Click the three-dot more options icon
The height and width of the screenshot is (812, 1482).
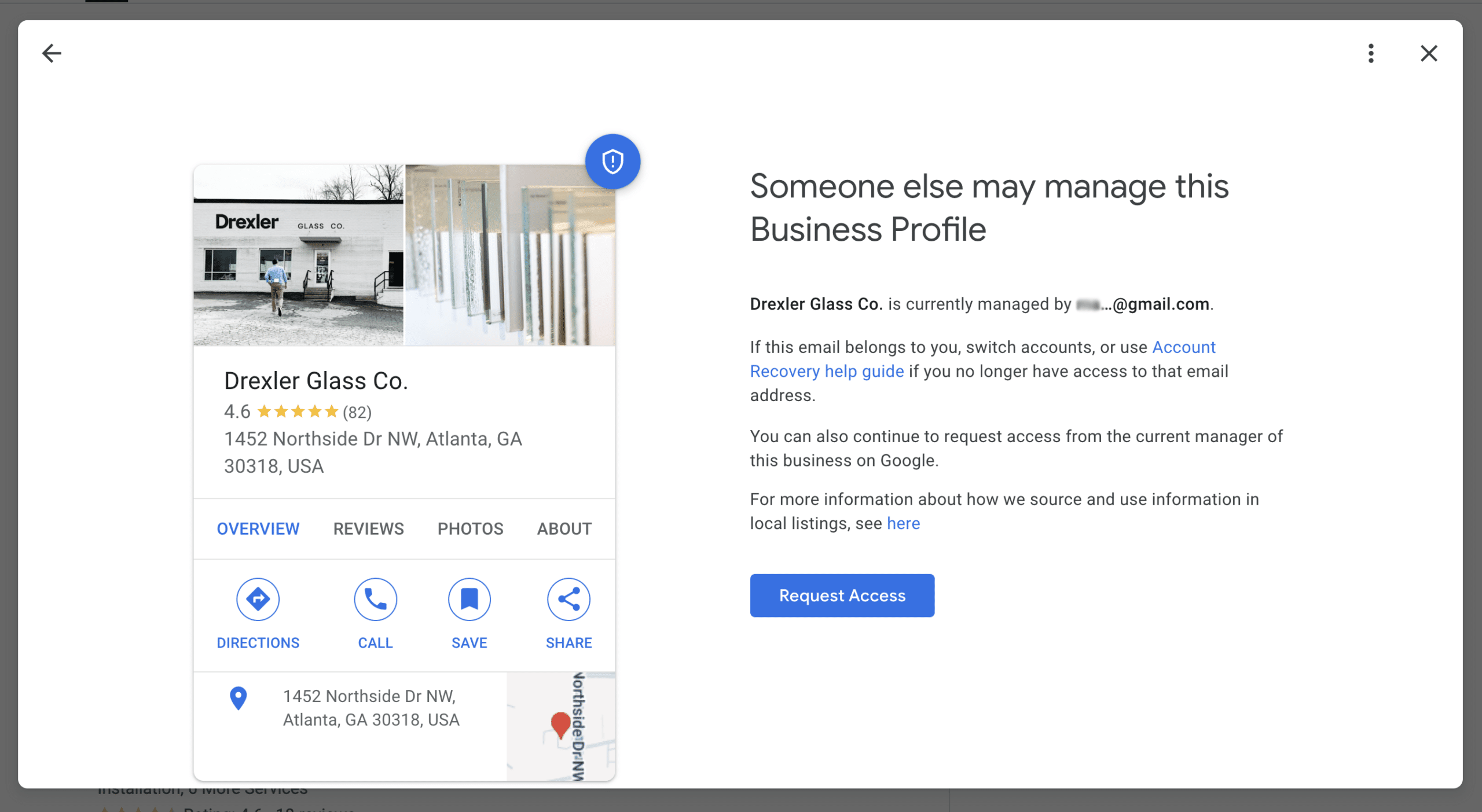[x=1370, y=53]
